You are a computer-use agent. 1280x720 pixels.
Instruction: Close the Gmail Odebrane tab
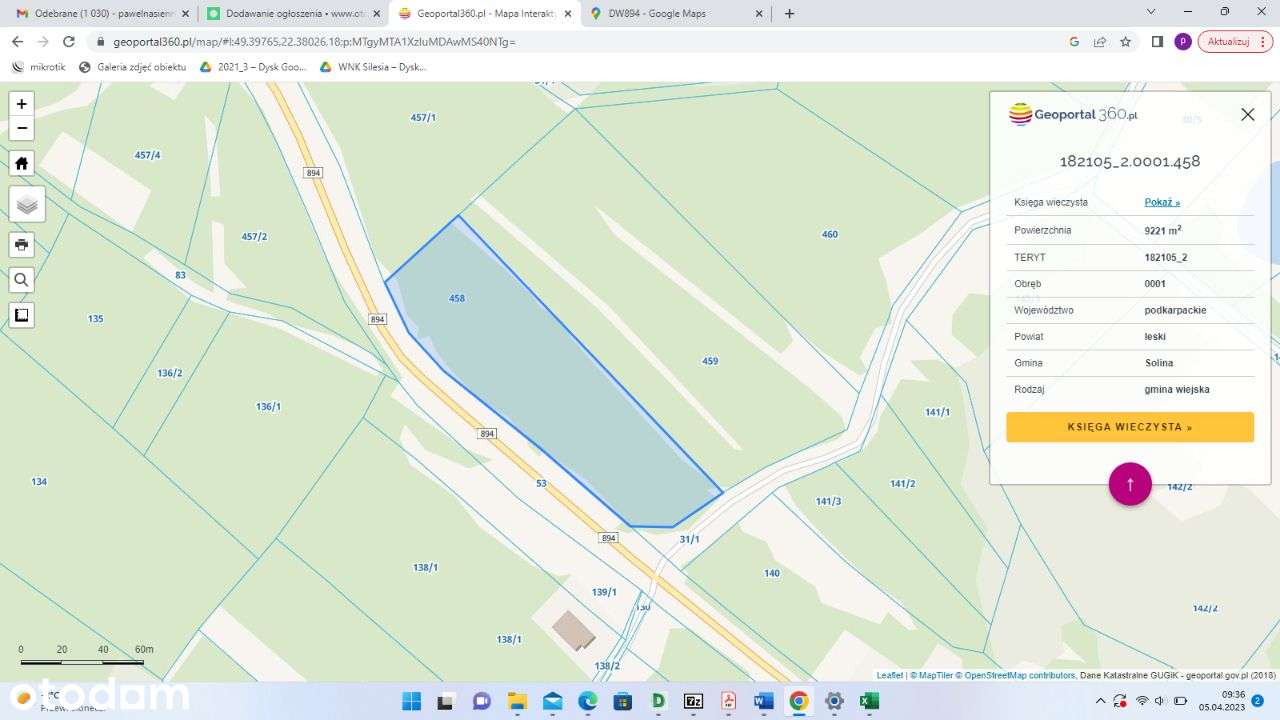tap(185, 13)
